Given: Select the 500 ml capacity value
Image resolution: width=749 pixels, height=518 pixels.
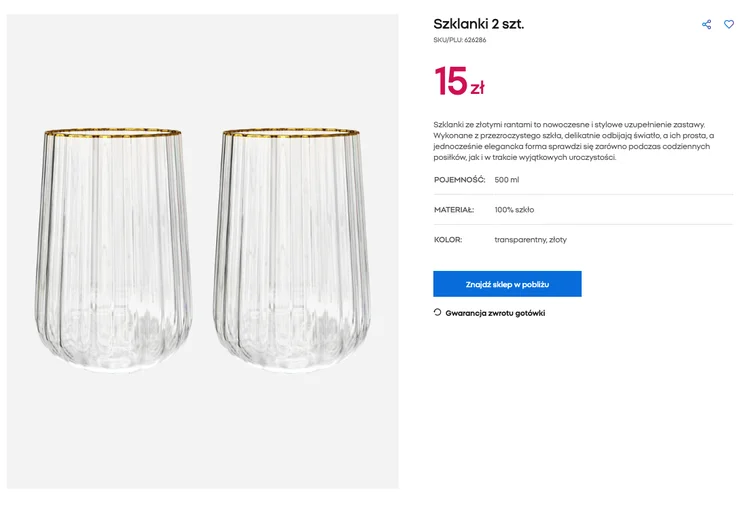Looking at the screenshot, I should point(507,180).
